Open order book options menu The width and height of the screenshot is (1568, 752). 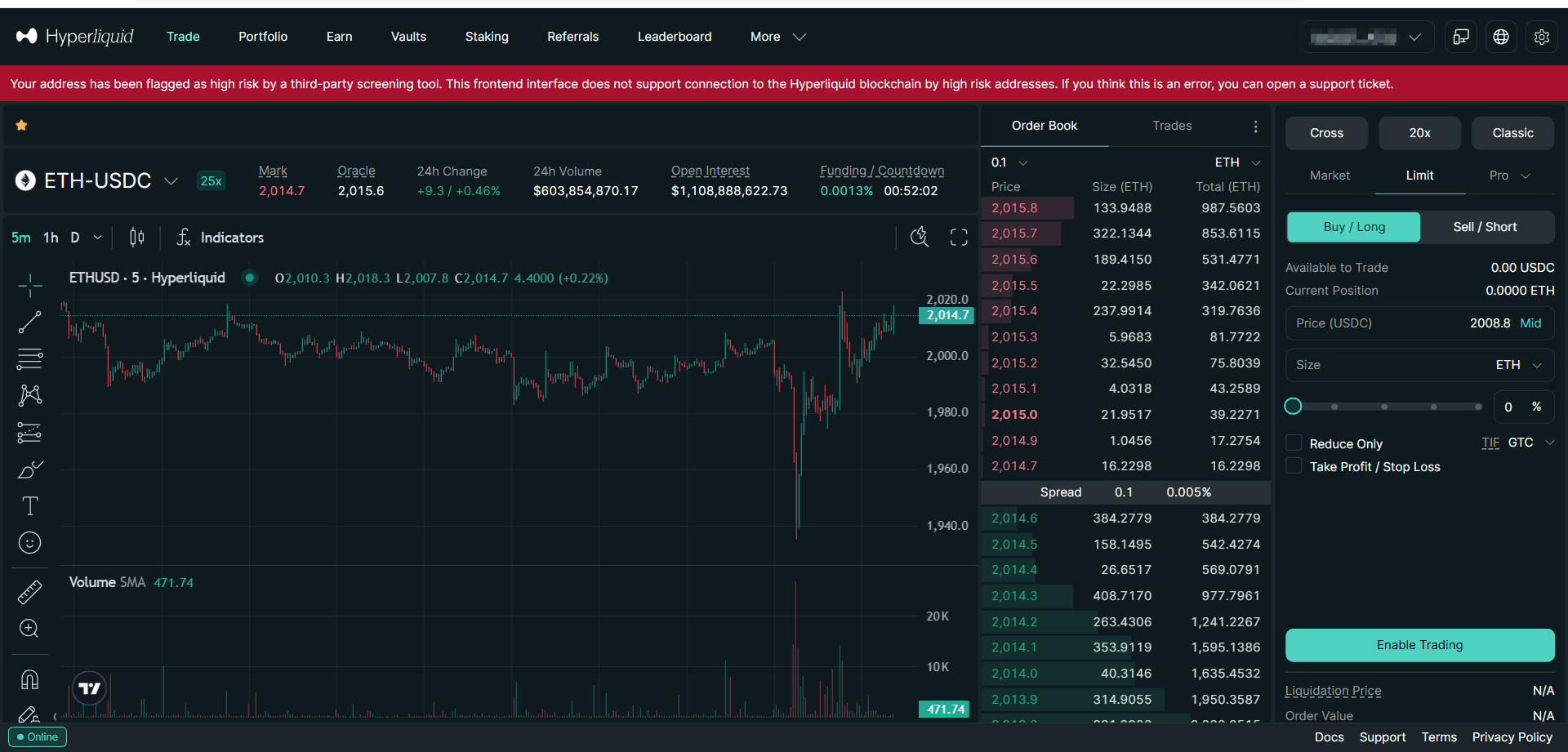1255,127
